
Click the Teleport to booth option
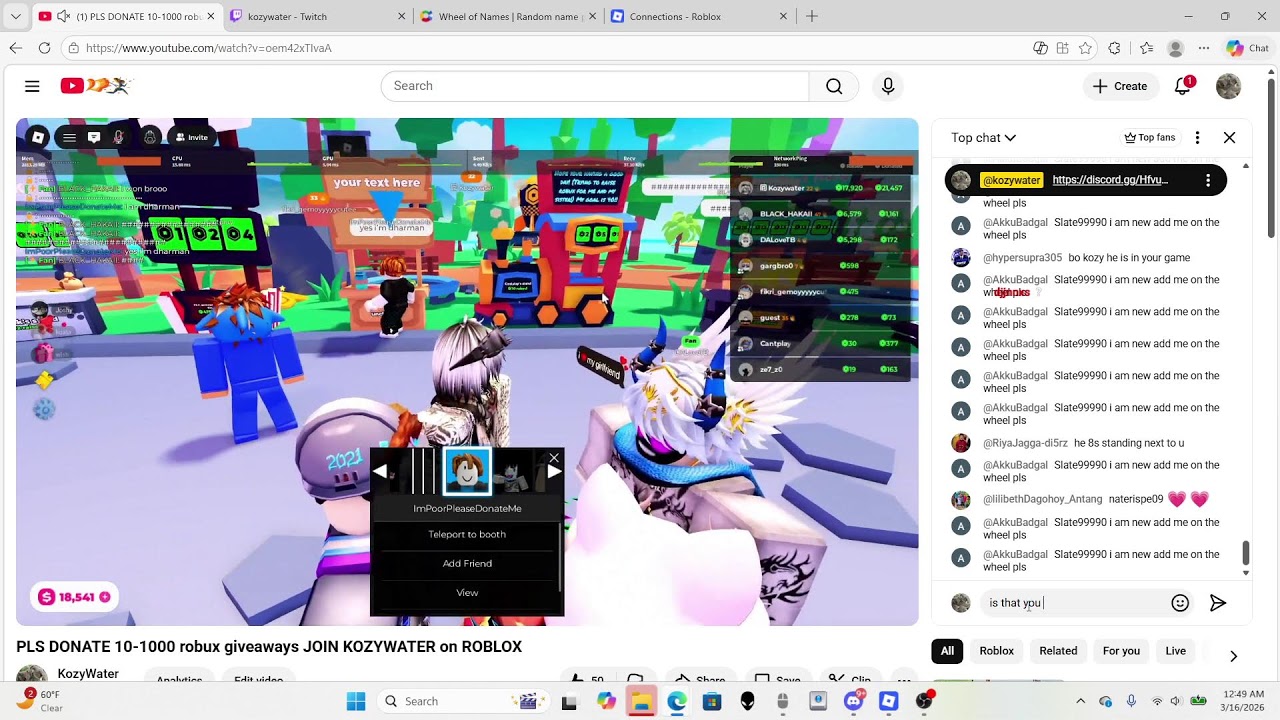(x=467, y=534)
